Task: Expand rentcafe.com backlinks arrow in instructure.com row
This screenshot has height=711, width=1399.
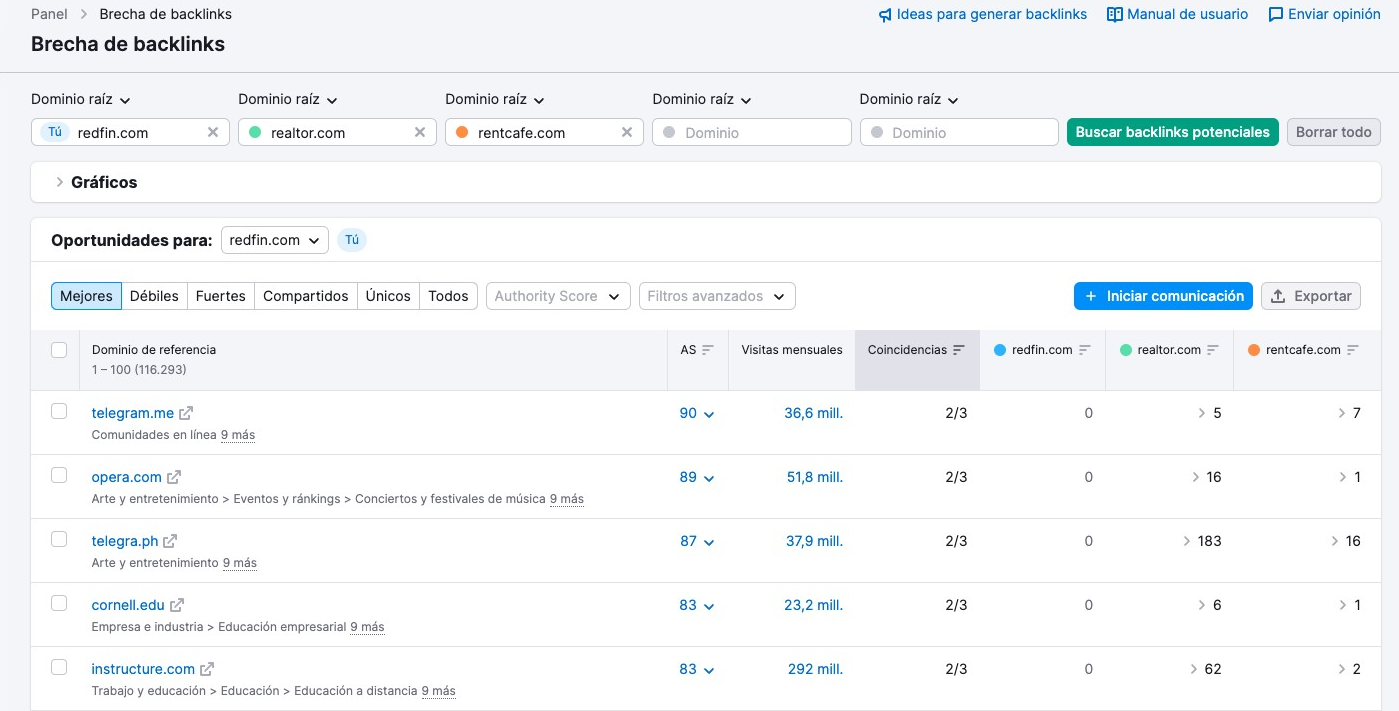Action: (1342, 669)
